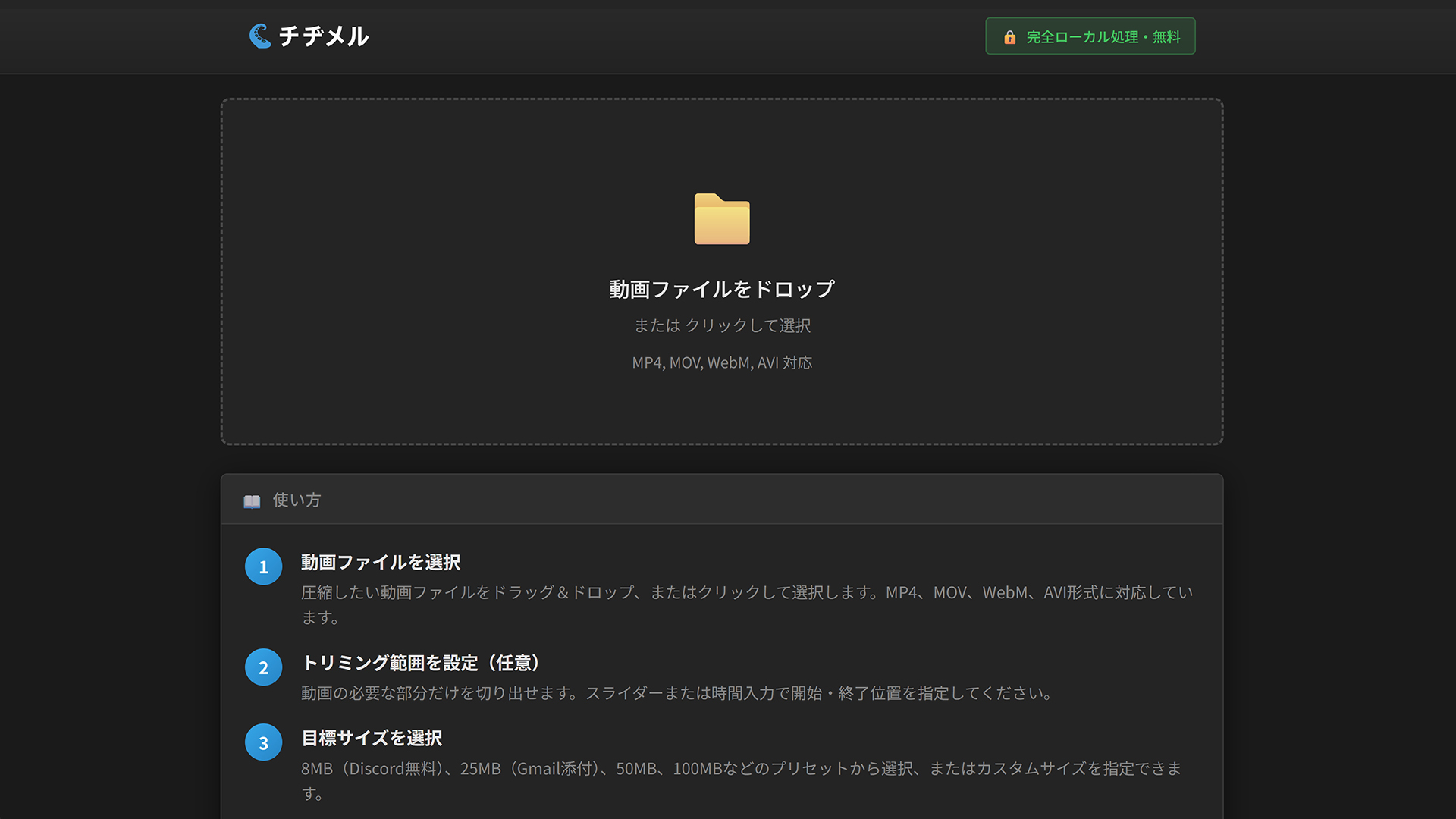Image resolution: width=1456 pixels, height=819 pixels.
Task: Click the トリミング範囲を設定（任意） step title
Action: click(421, 663)
